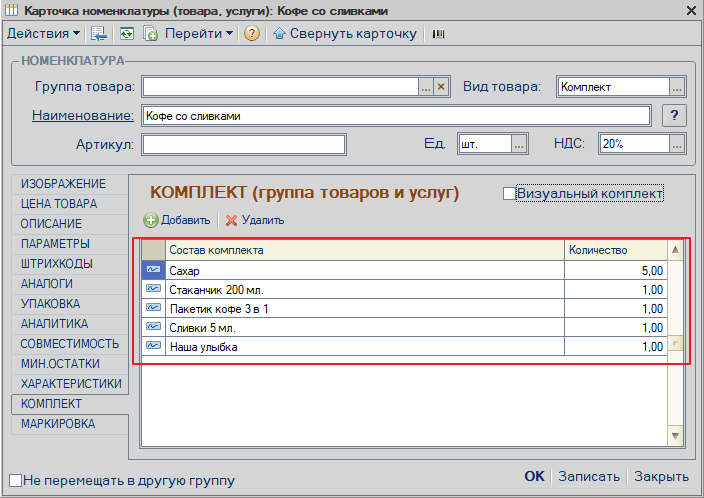Click the OK button
This screenshot has width=704, height=498.
point(534,476)
